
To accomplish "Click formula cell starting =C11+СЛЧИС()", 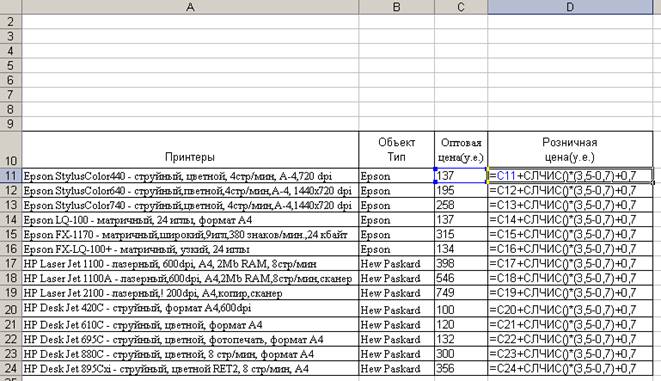I will (x=570, y=176).
